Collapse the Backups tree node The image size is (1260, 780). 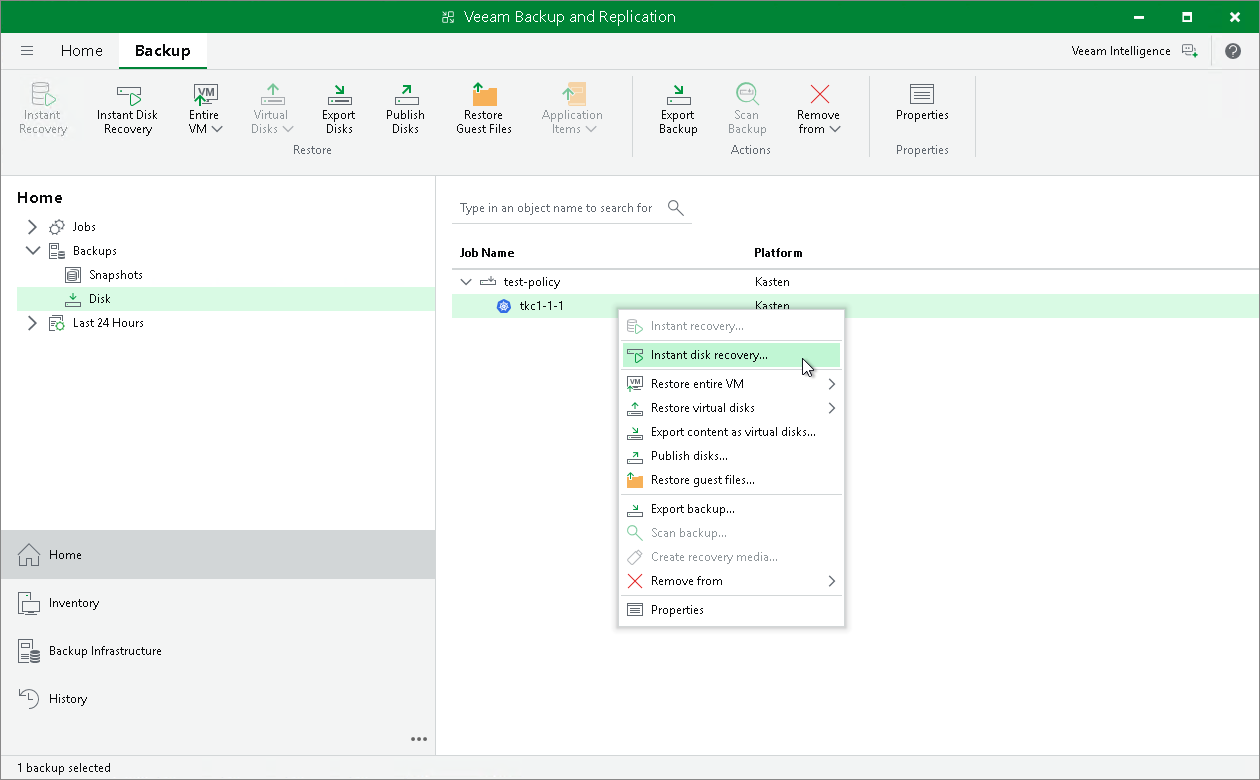point(33,251)
